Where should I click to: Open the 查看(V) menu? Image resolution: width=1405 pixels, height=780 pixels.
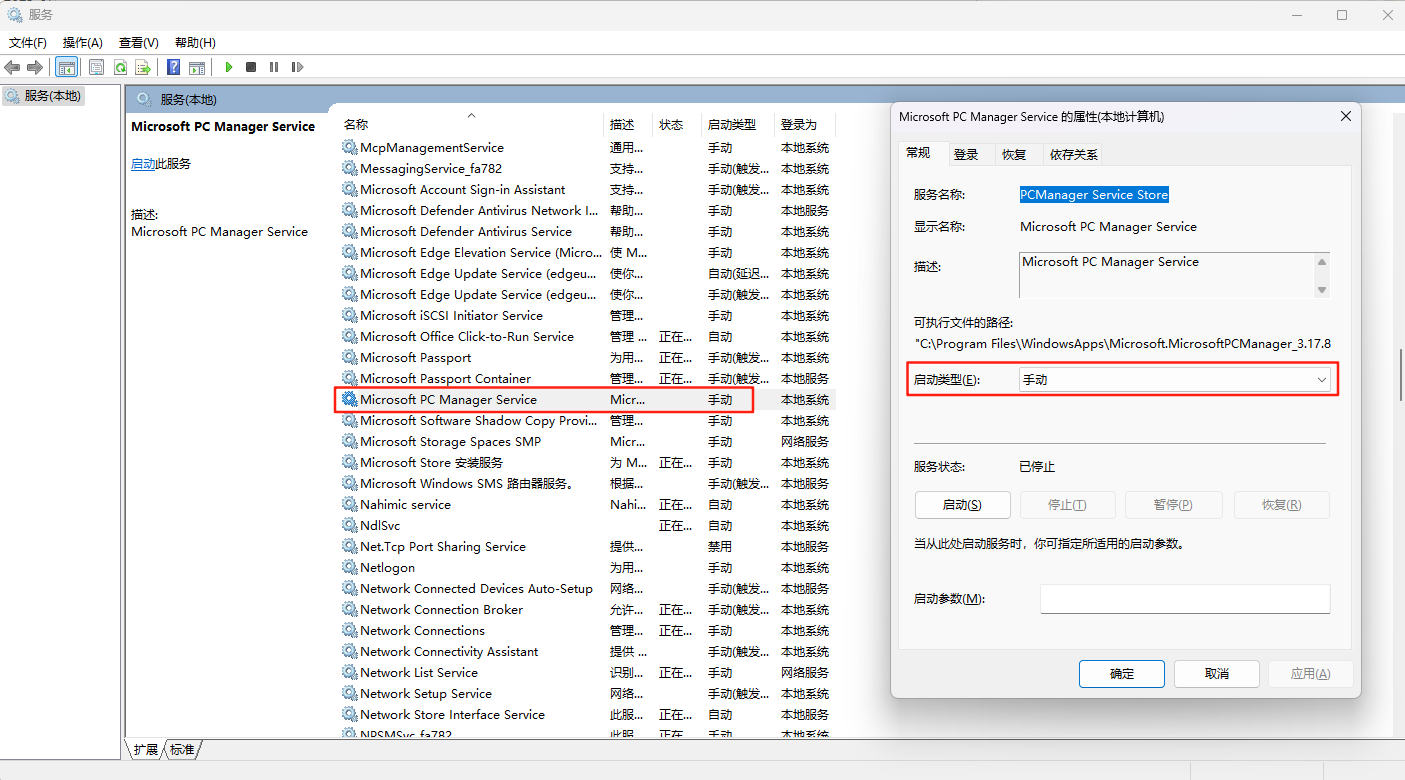pyautogui.click(x=139, y=42)
